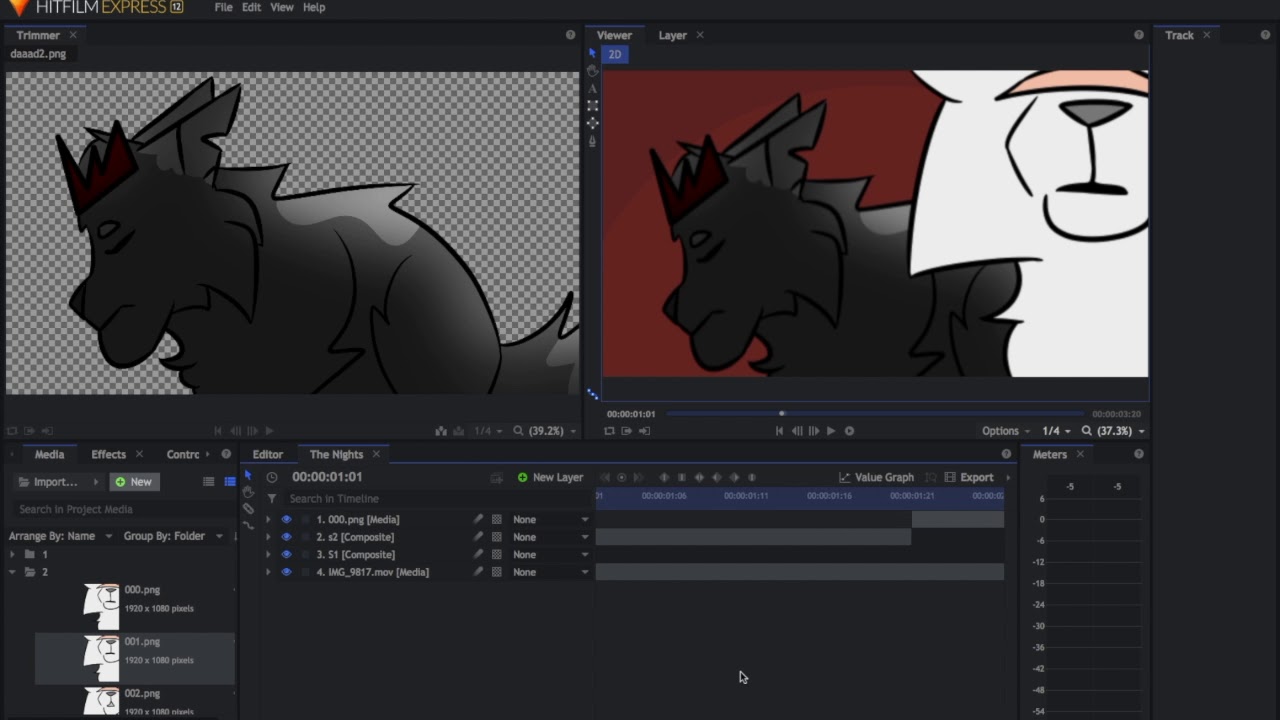Hide the s2 Composite layer
1280x720 pixels.
(x=286, y=537)
